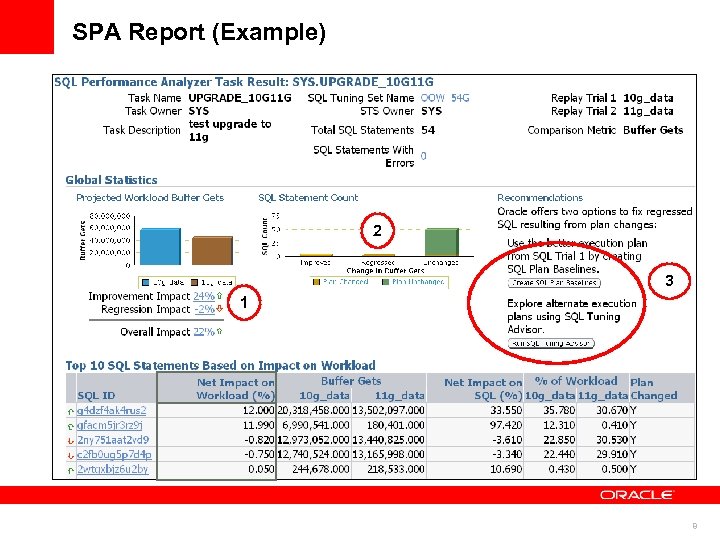The image size is (720, 540).
Task: Open SQL ID 2ny751aat2vd9 link
Action: [113, 440]
